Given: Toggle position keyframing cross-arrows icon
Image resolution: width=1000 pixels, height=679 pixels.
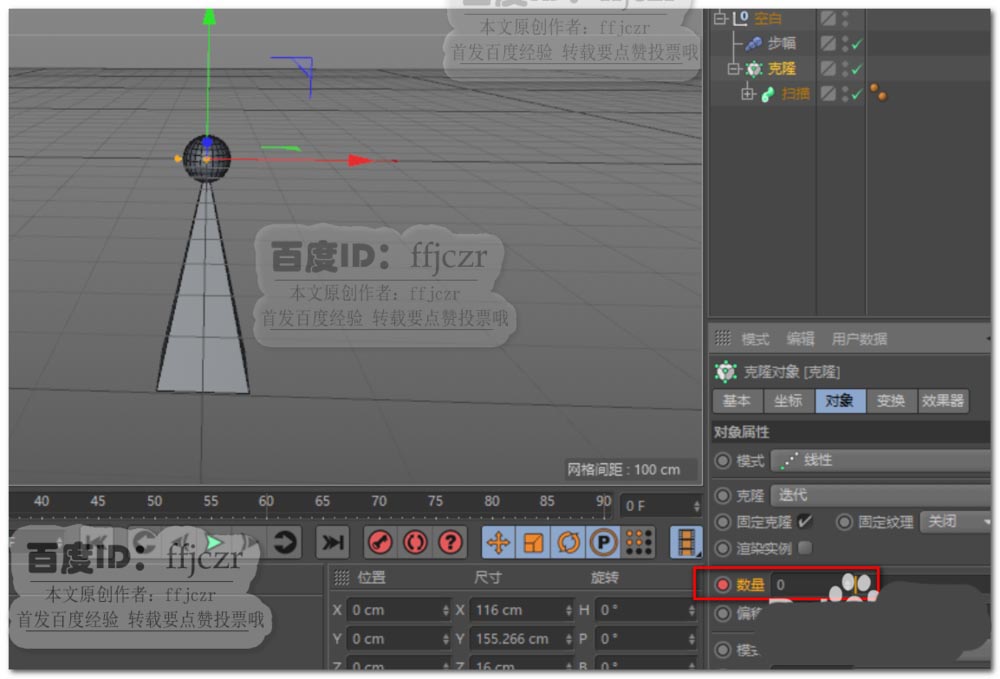Looking at the screenshot, I should click(498, 543).
